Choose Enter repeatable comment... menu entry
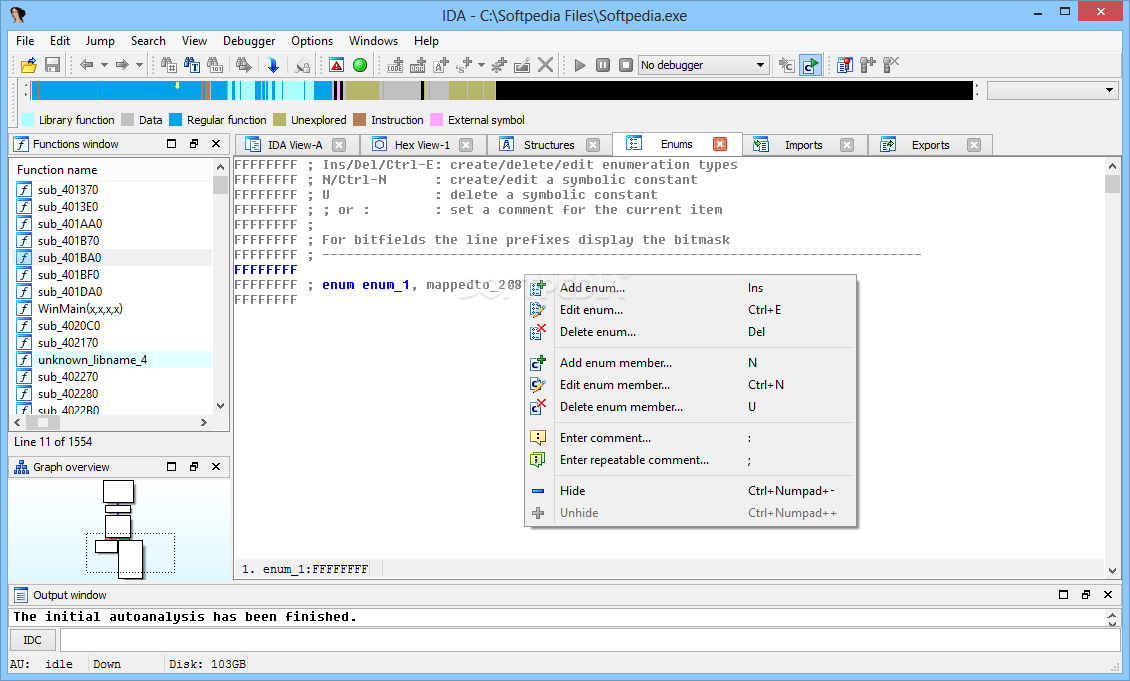This screenshot has width=1130, height=681. 690,460
